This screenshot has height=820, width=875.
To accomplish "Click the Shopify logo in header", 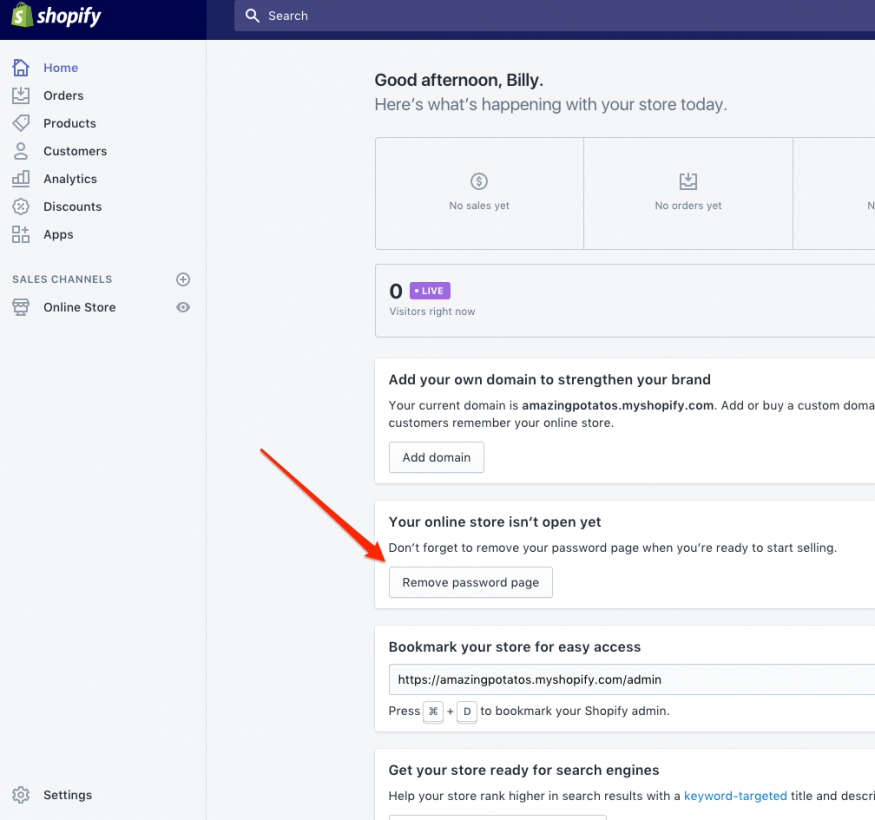I will [x=56, y=17].
